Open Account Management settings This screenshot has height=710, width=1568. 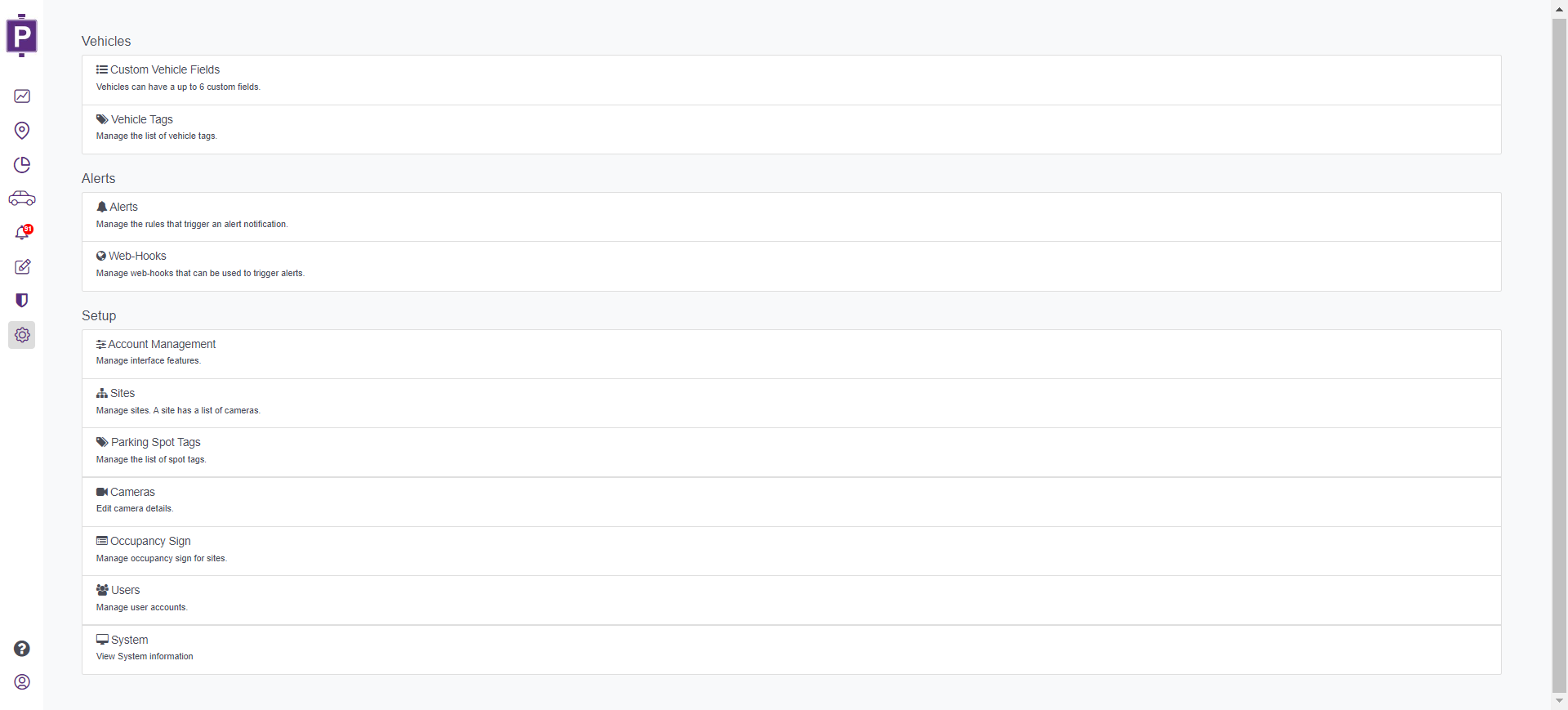pyautogui.click(x=162, y=345)
